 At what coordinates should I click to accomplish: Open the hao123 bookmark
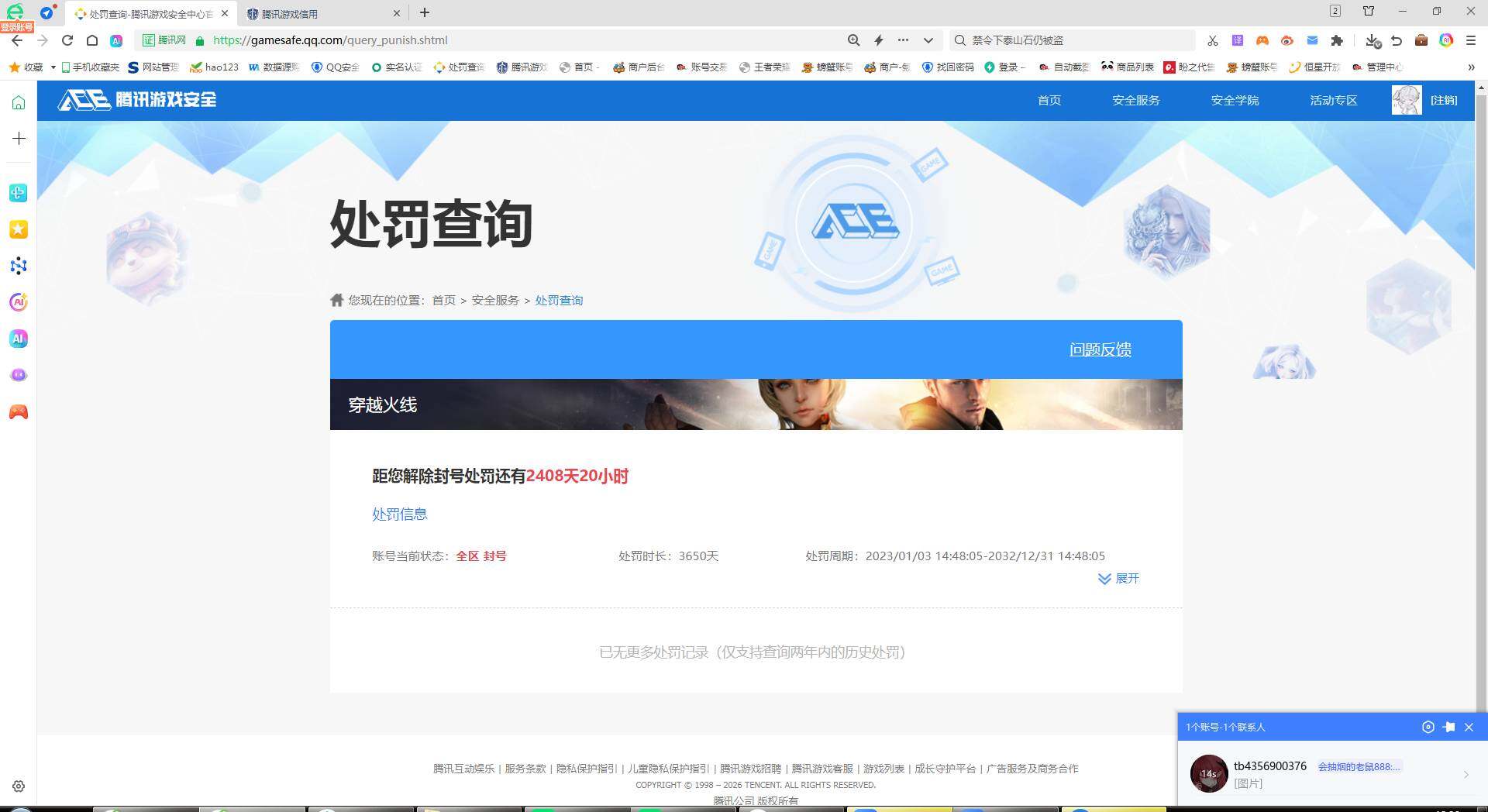point(215,67)
